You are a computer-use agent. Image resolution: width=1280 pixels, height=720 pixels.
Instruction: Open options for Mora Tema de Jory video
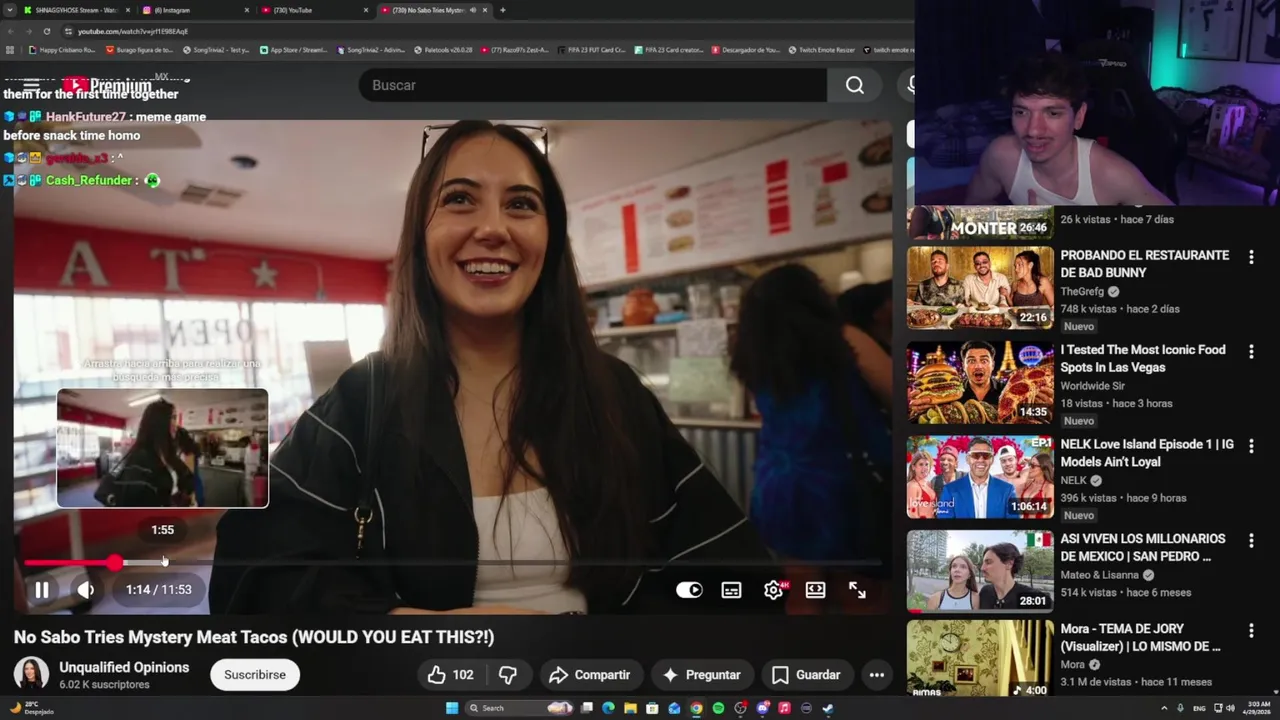click(x=1250, y=631)
